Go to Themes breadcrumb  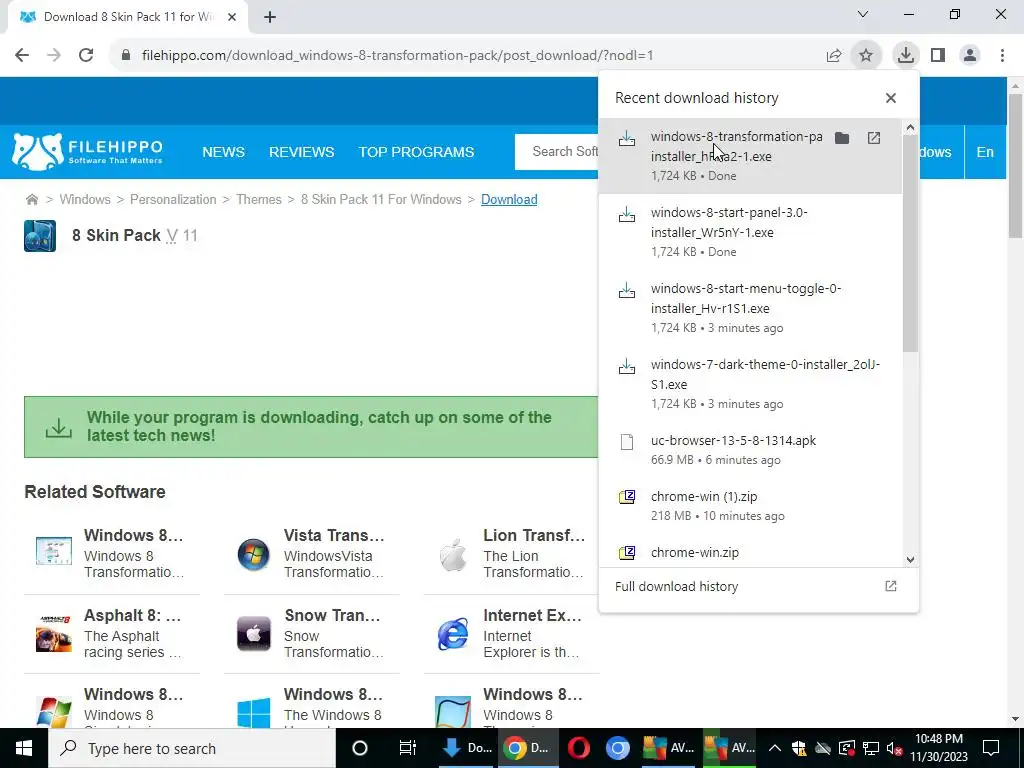point(259,200)
